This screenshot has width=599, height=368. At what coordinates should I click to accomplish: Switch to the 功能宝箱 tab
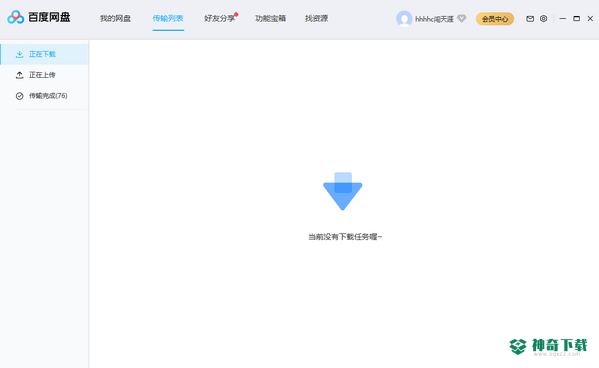[270, 18]
